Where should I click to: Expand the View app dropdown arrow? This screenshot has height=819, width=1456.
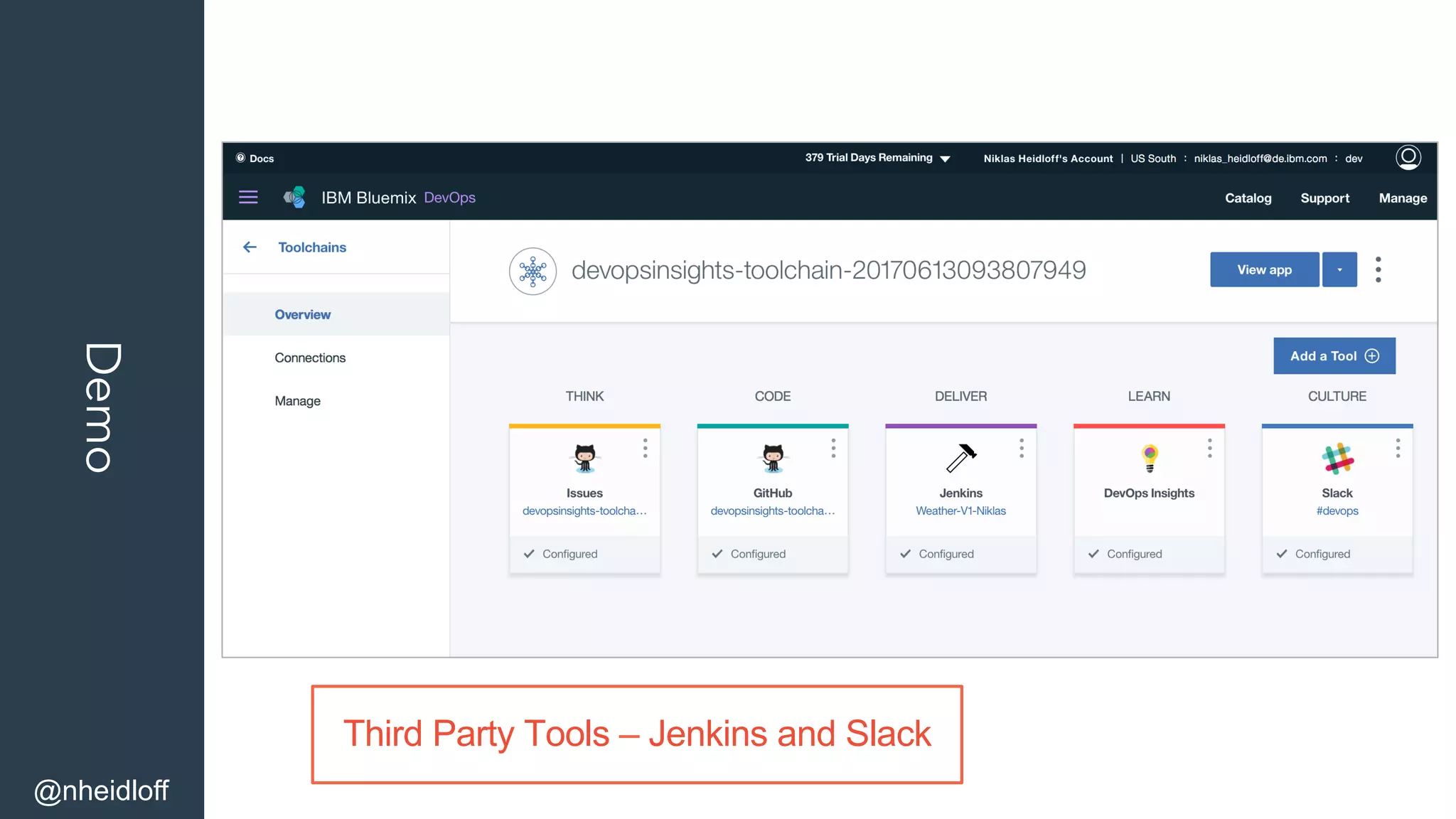1339,269
